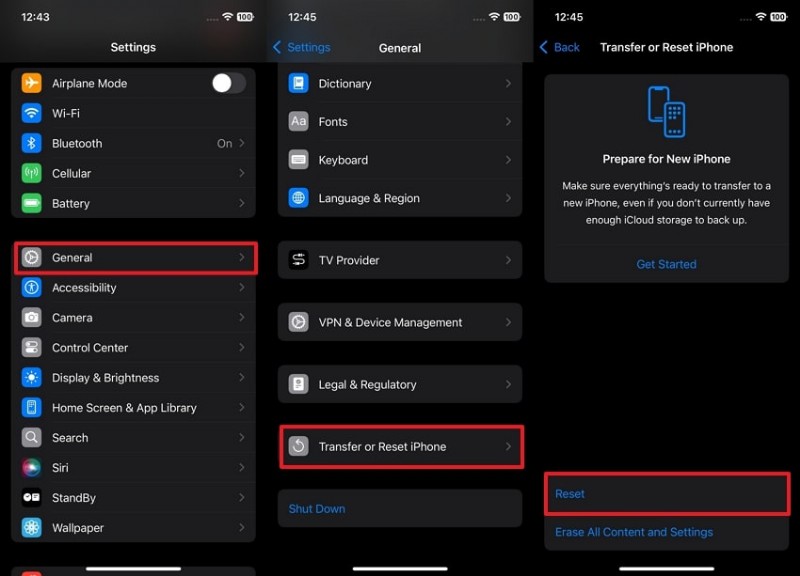Open Dictionary row chevron
The height and width of the screenshot is (576, 800).
(508, 83)
